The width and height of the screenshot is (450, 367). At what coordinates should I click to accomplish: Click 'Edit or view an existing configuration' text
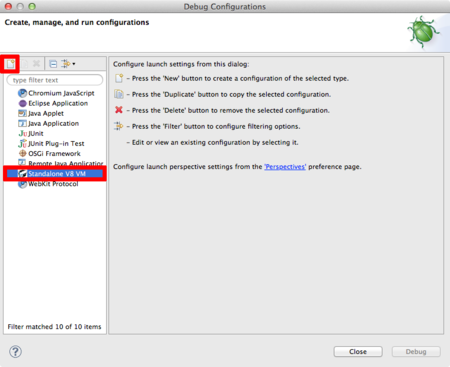[215, 142]
